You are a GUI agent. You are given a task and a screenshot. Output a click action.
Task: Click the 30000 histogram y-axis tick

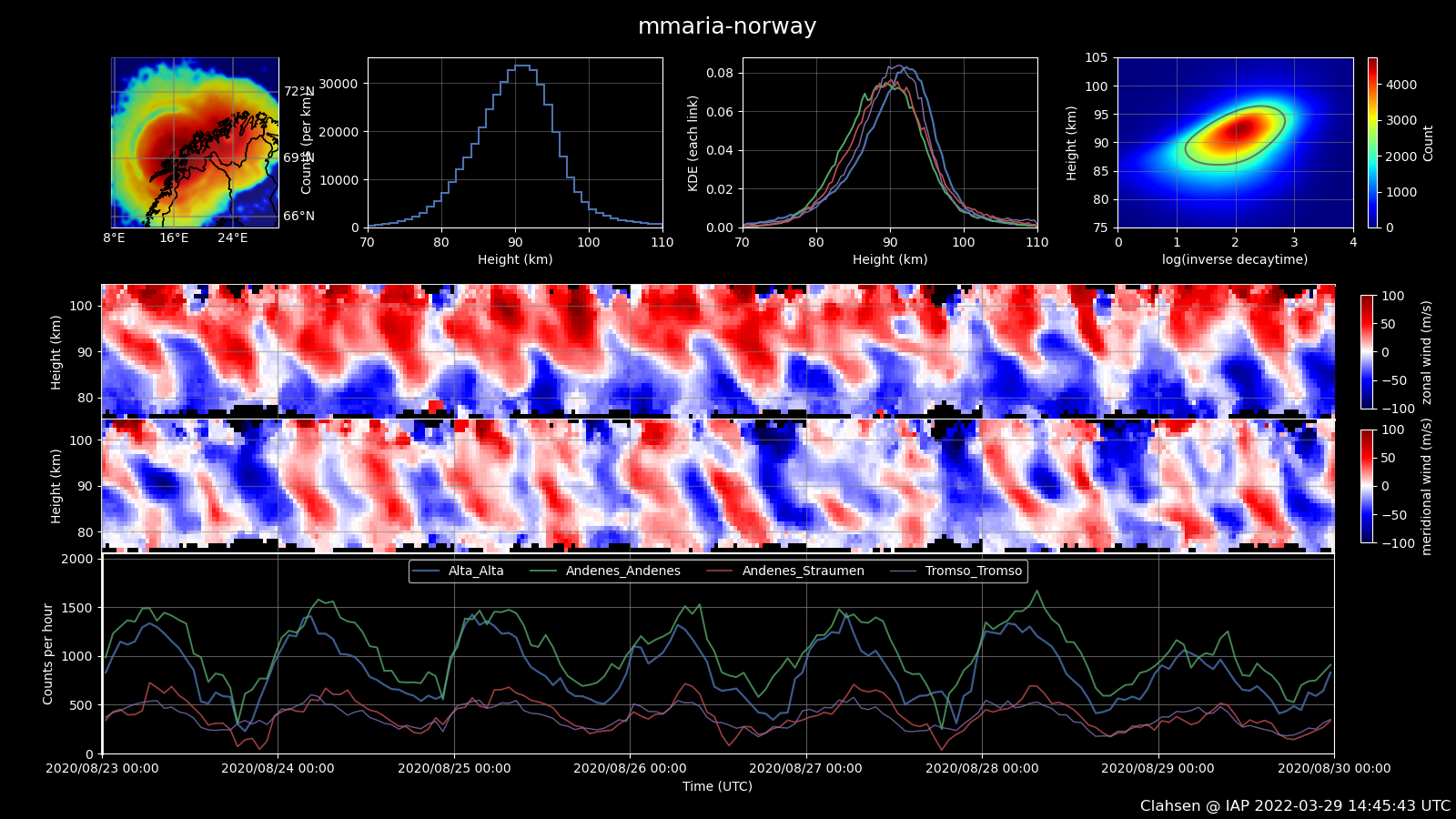(338, 84)
